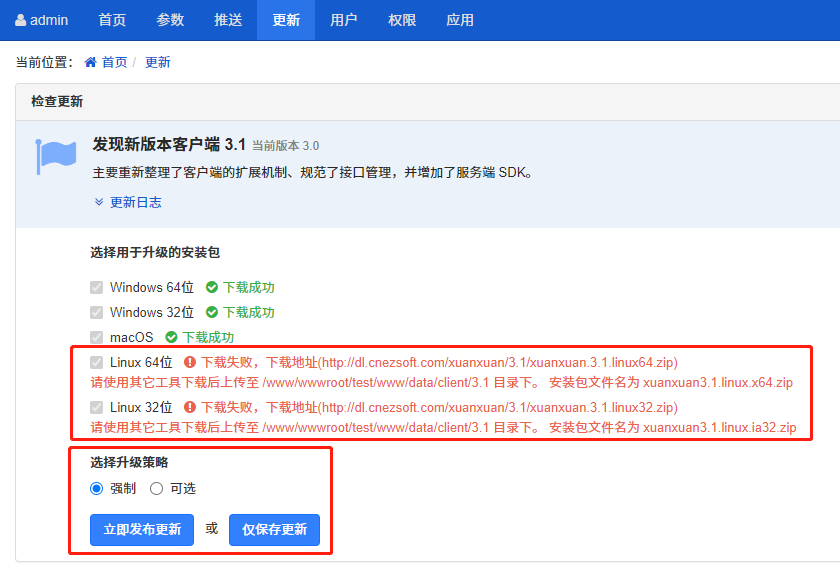Toggle the macOS package checkbox
Image resolution: width=840 pixels, height=564 pixels.
97,338
